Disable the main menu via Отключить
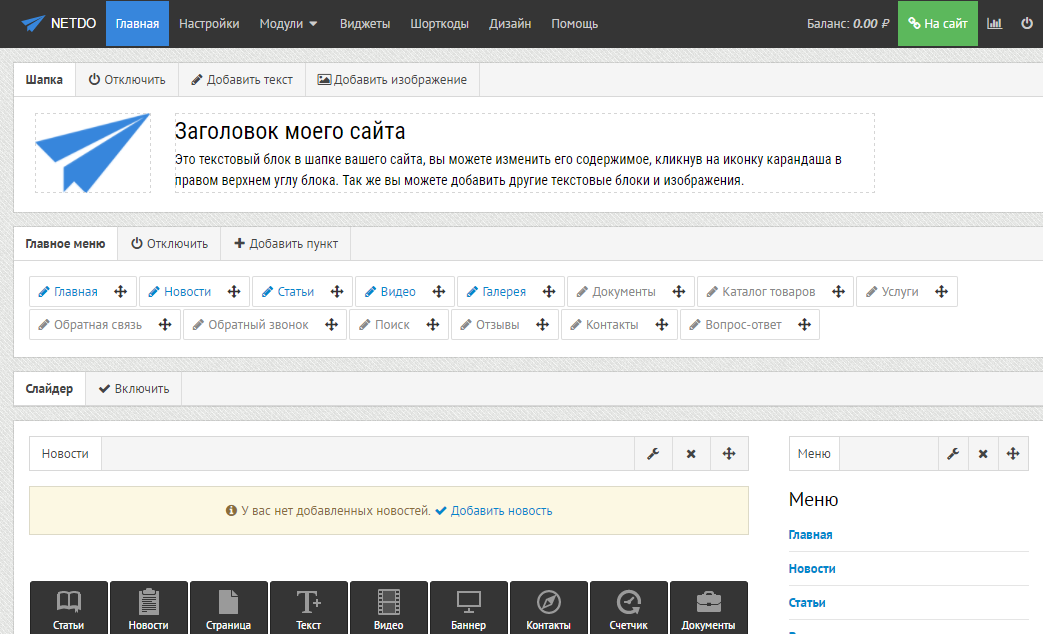Image resolution: width=1043 pixels, height=634 pixels. pyautogui.click(x=168, y=243)
